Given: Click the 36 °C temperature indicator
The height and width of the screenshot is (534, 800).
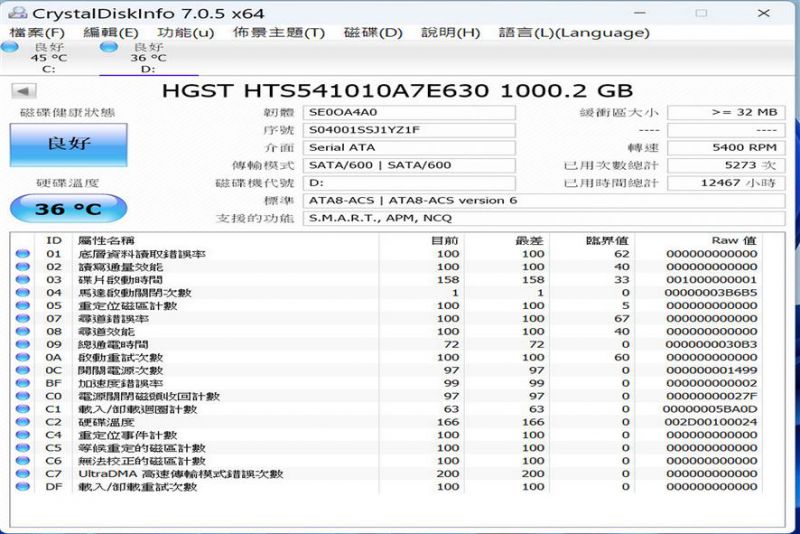Looking at the screenshot, I should pyautogui.click(x=68, y=209).
